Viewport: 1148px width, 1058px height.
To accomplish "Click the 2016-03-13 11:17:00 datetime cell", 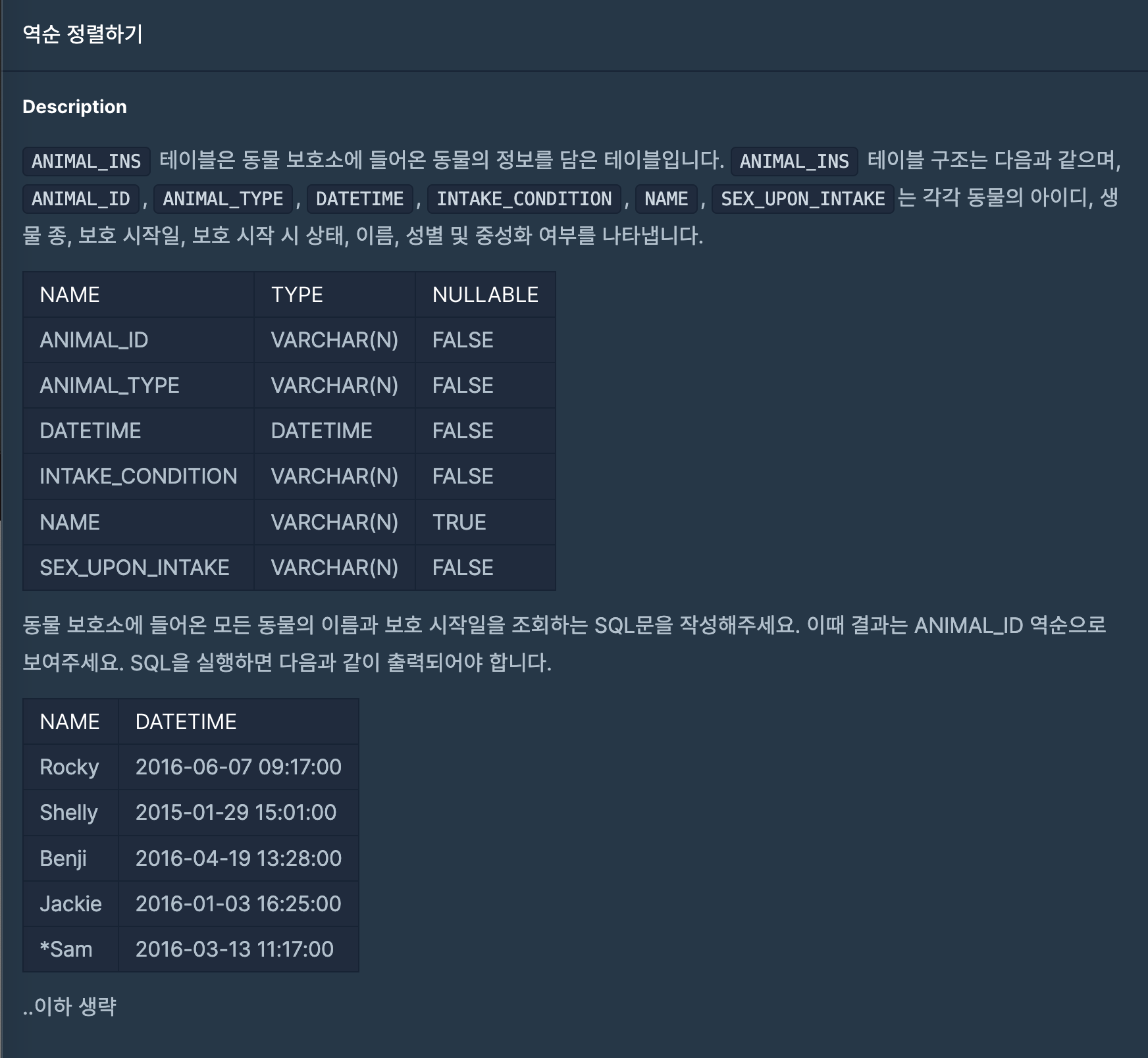I will [x=234, y=949].
